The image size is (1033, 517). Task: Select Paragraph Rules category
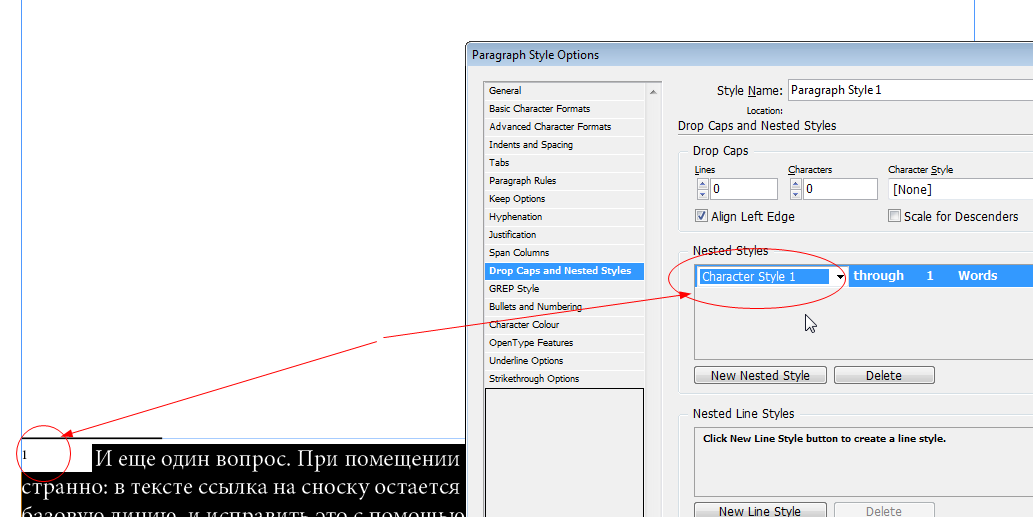coord(564,180)
